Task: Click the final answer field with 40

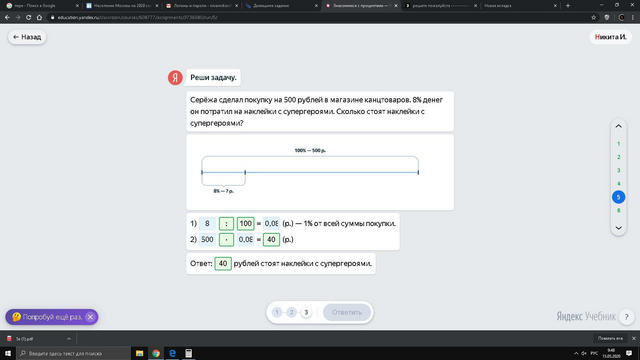Action: 222,264
